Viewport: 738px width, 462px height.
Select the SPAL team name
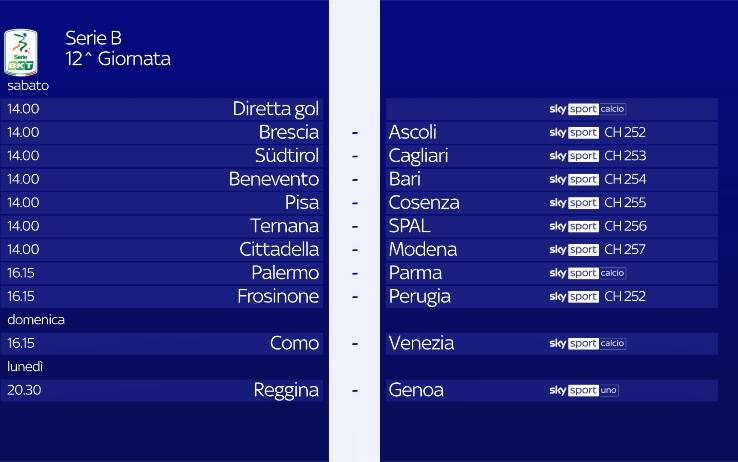click(409, 226)
